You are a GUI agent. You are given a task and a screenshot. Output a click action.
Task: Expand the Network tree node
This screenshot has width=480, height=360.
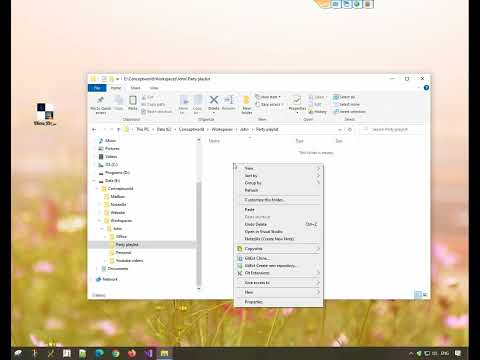point(92,279)
